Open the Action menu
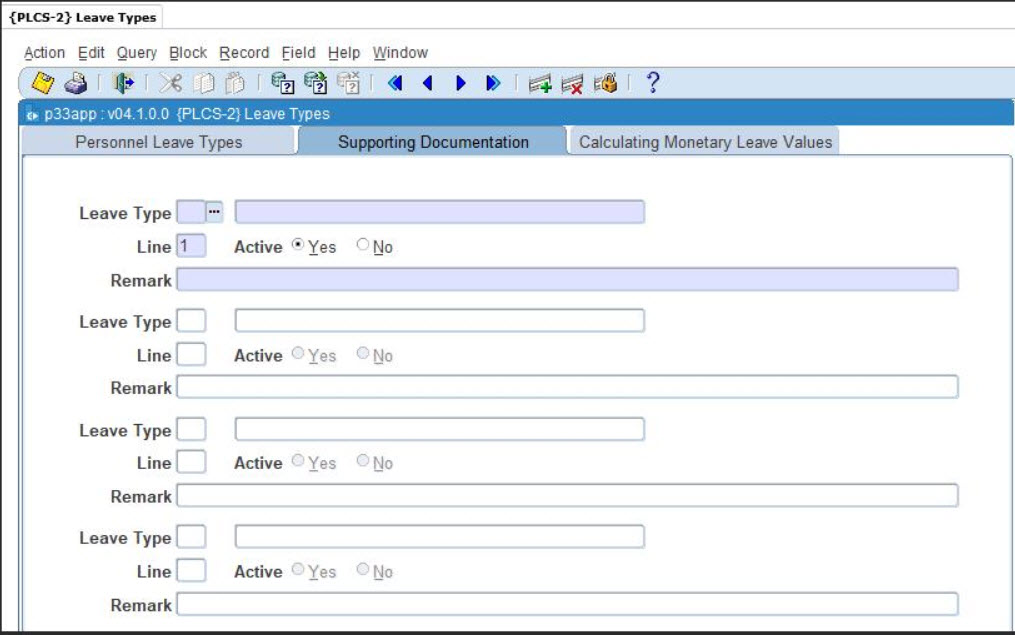The width and height of the screenshot is (1015, 635). [x=44, y=53]
